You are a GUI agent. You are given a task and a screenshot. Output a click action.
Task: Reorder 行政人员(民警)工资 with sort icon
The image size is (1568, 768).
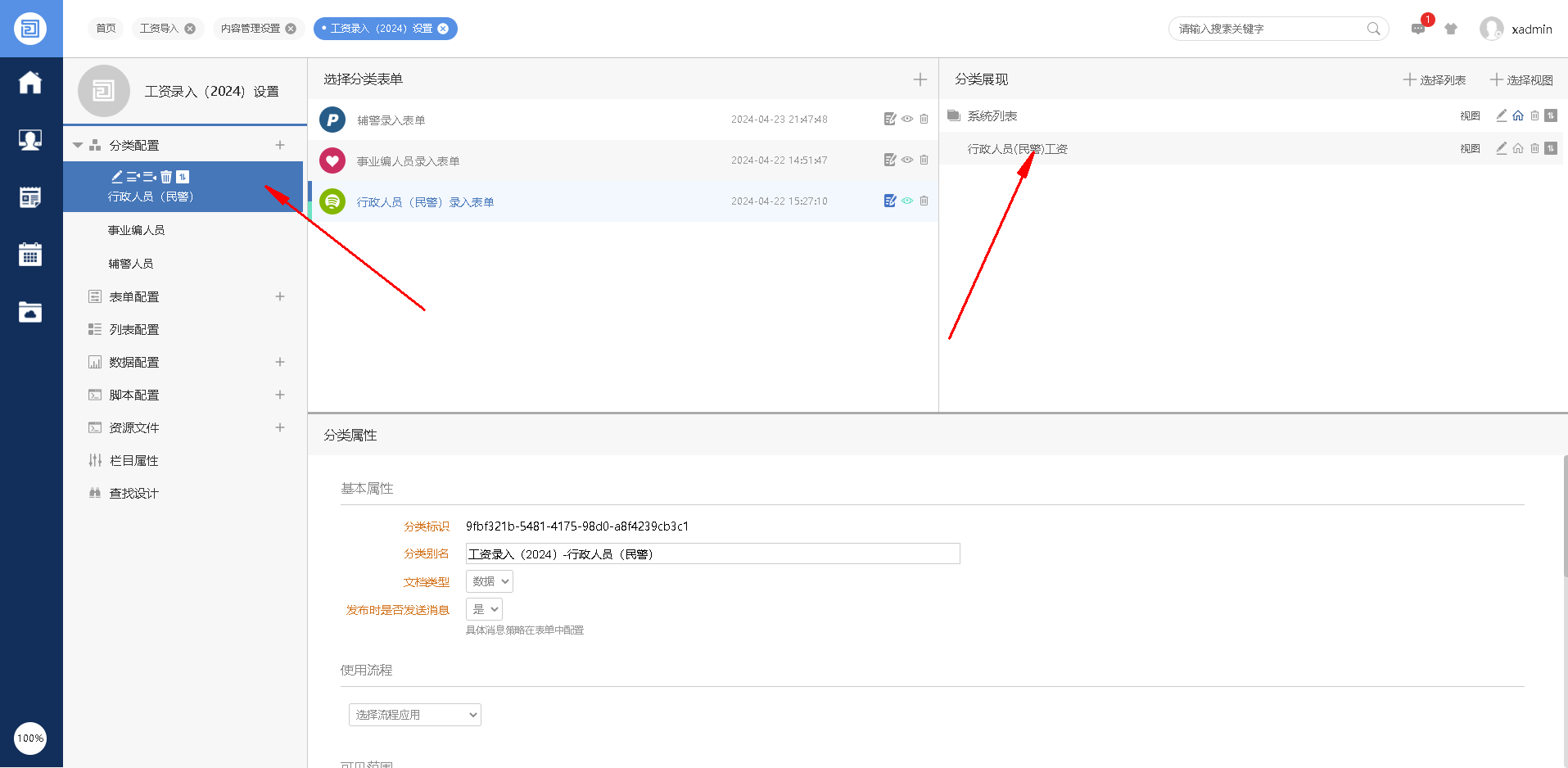click(1551, 148)
